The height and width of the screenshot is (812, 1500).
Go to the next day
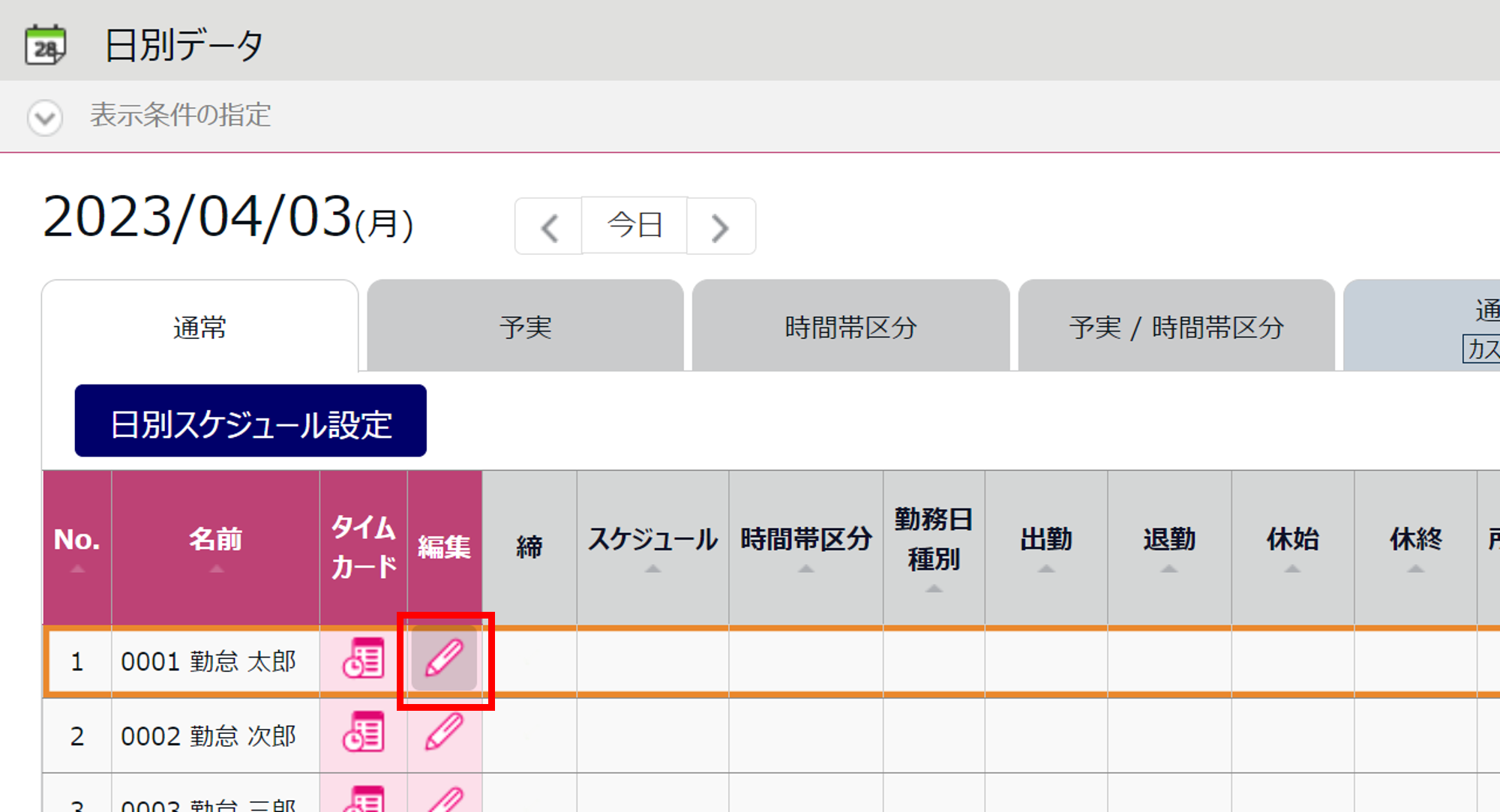pyautogui.click(x=721, y=226)
